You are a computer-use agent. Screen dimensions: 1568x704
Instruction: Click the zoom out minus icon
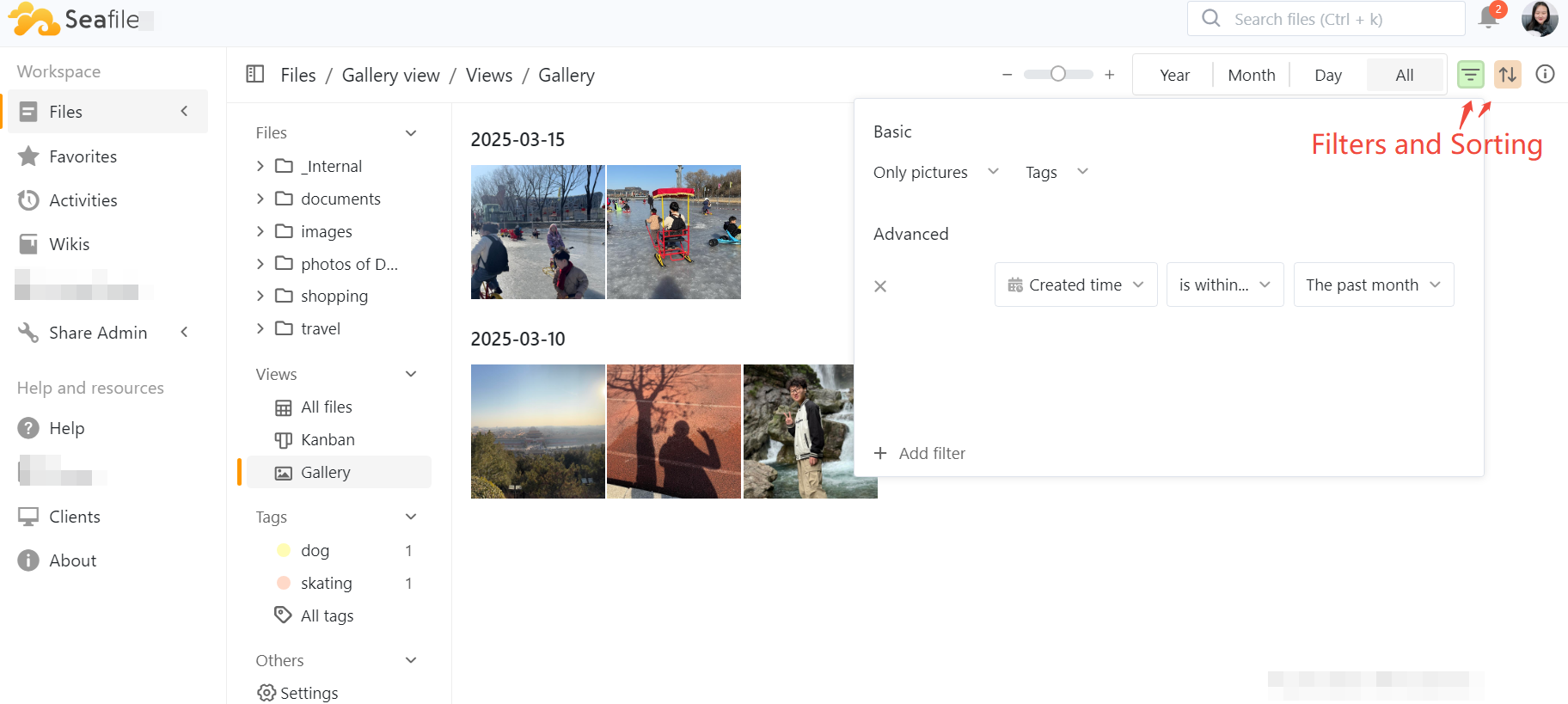(x=1007, y=75)
